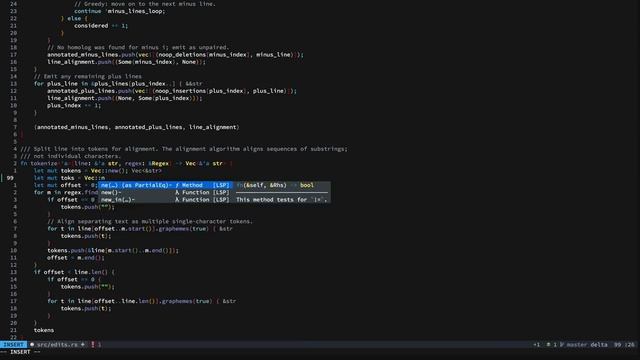Screen dimensions: 640x360
Task: Click the "for plus_line in" loop line
Action: pyautogui.click(x=118, y=84)
